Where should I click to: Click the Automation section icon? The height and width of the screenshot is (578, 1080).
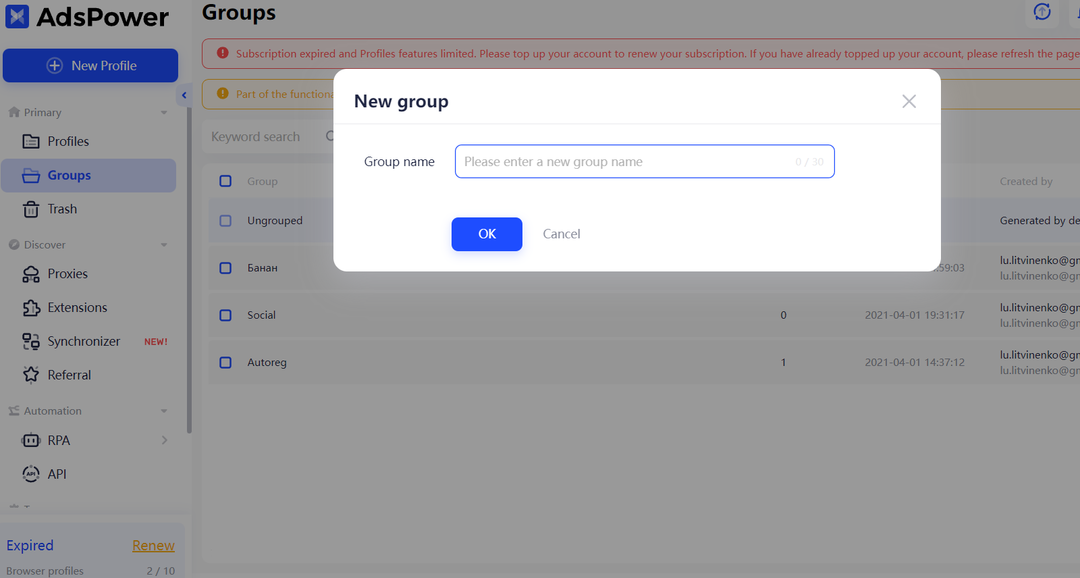tap(14, 411)
